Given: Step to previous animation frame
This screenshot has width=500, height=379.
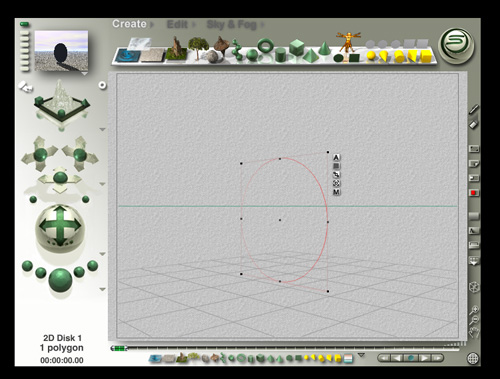Looking at the screenshot, I should (397, 358).
